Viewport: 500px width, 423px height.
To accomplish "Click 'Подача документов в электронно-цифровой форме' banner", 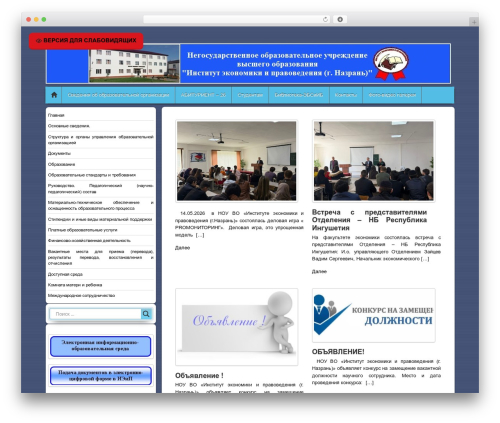I will pyautogui.click(x=100, y=376).
